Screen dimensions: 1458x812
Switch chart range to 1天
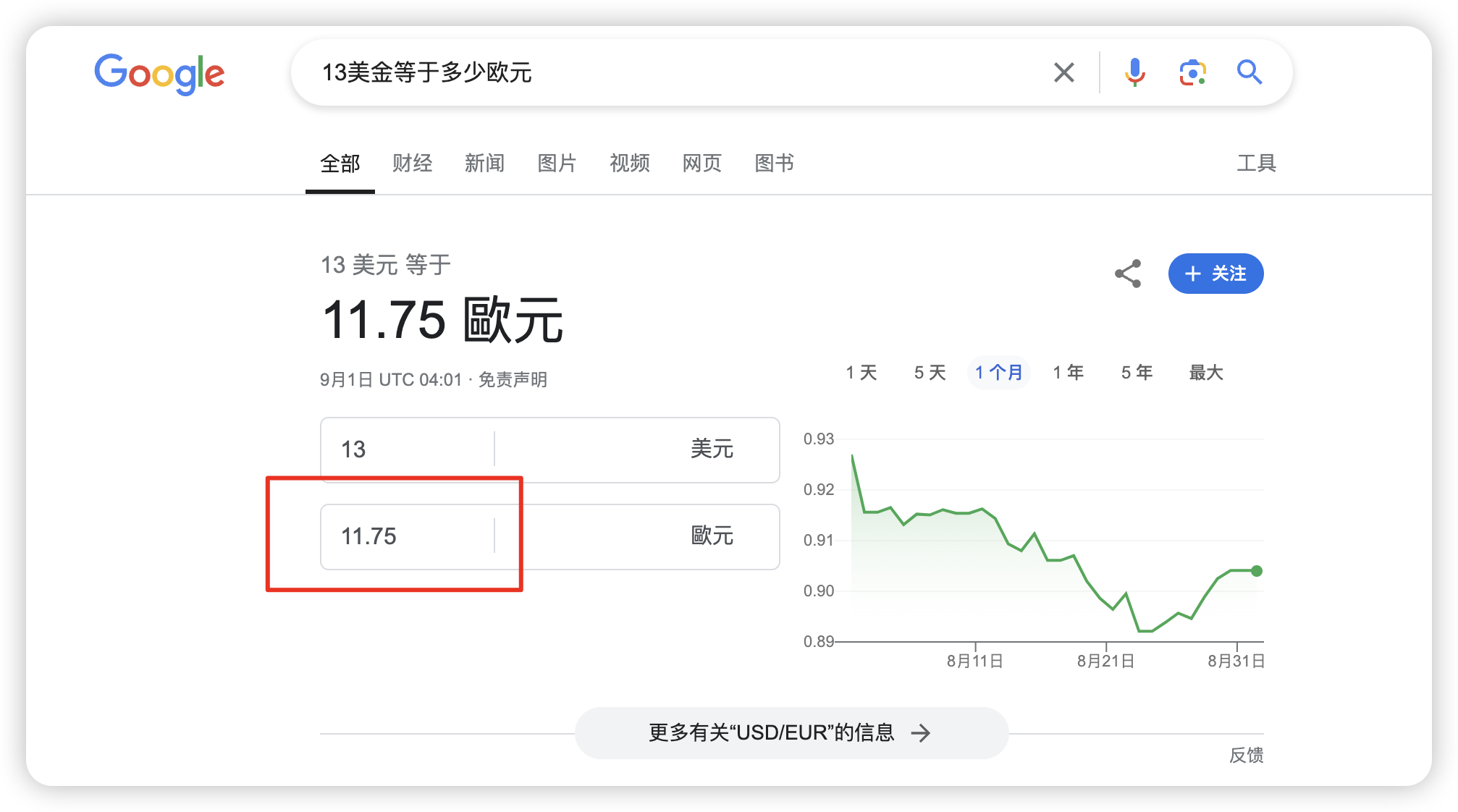pyautogui.click(x=861, y=373)
